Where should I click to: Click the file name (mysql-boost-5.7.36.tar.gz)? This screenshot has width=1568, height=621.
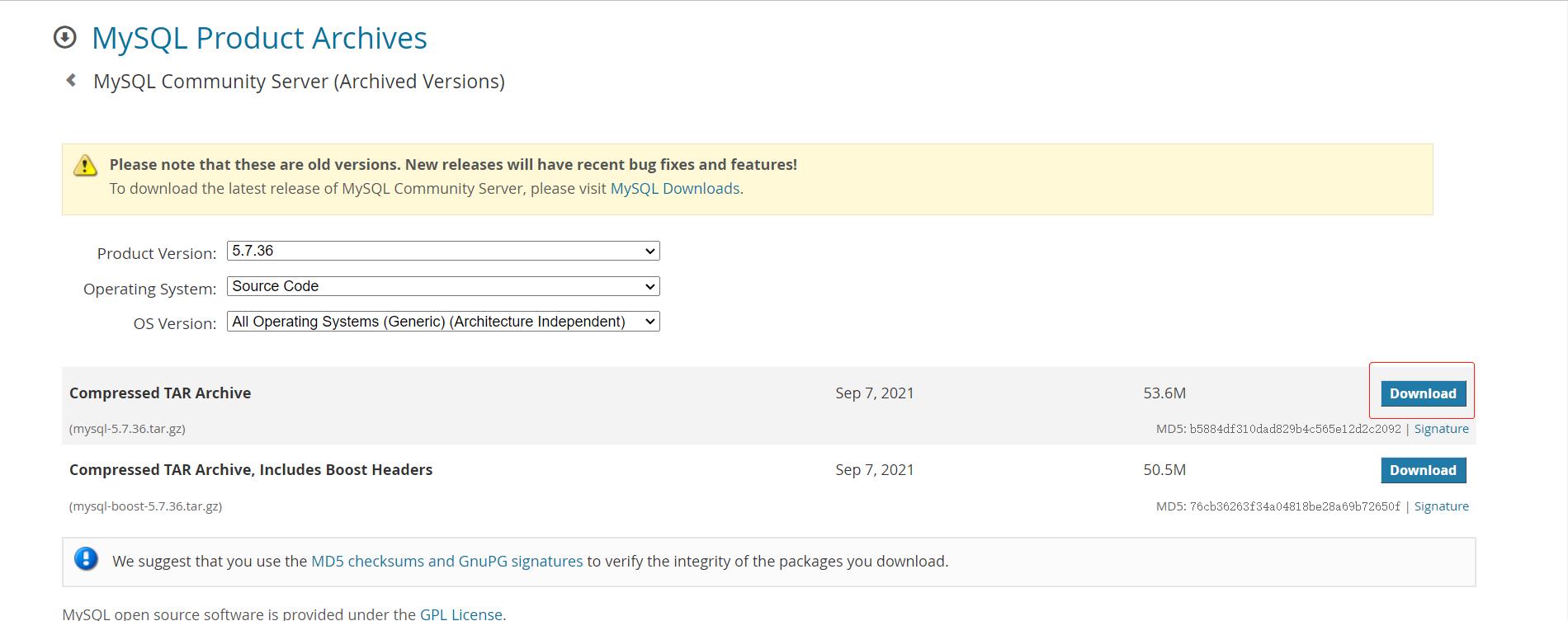[x=145, y=506]
